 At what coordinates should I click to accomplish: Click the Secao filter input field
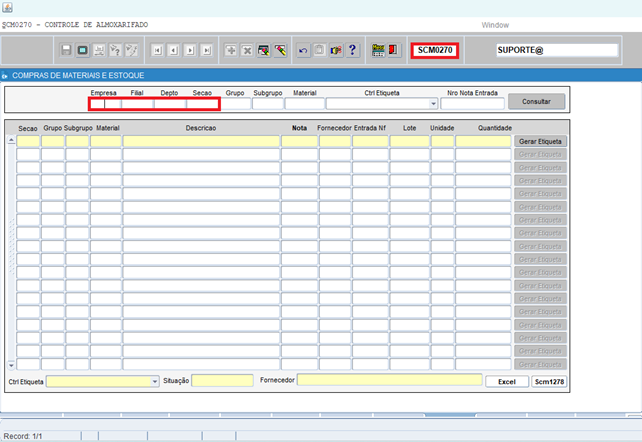tap(202, 104)
